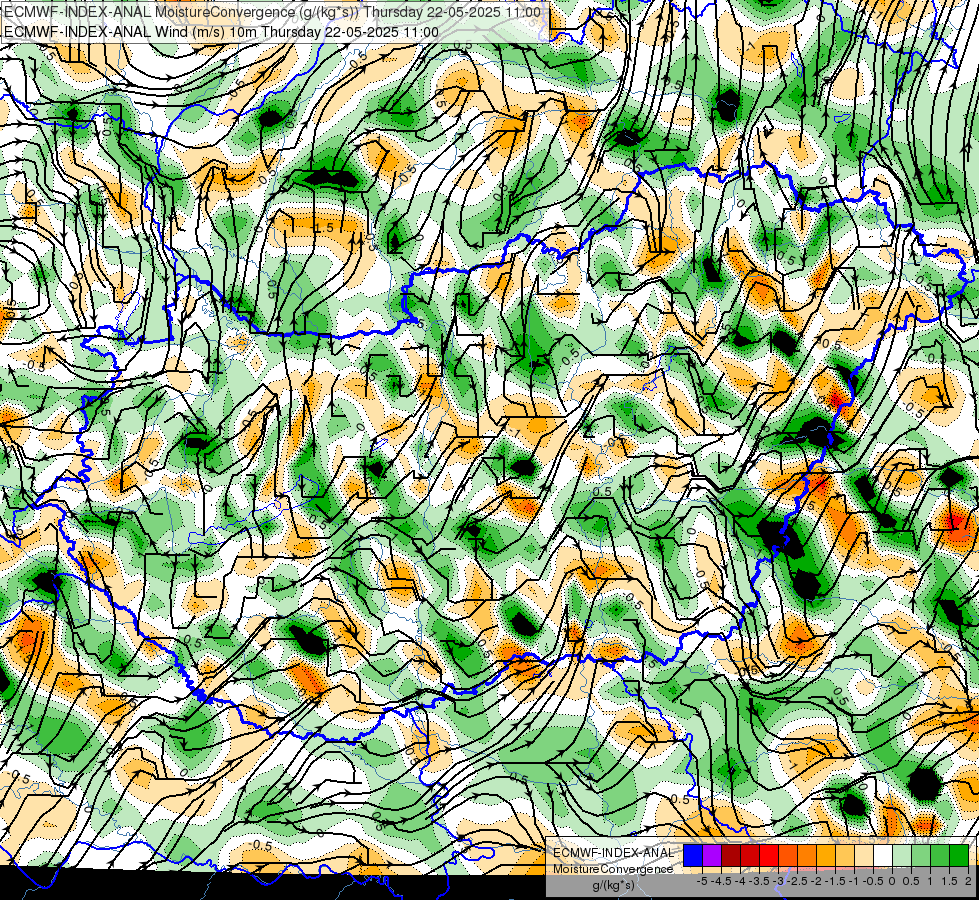Click the lightest green swatch between 0 and 0.5
979x900 pixels.
click(902, 855)
